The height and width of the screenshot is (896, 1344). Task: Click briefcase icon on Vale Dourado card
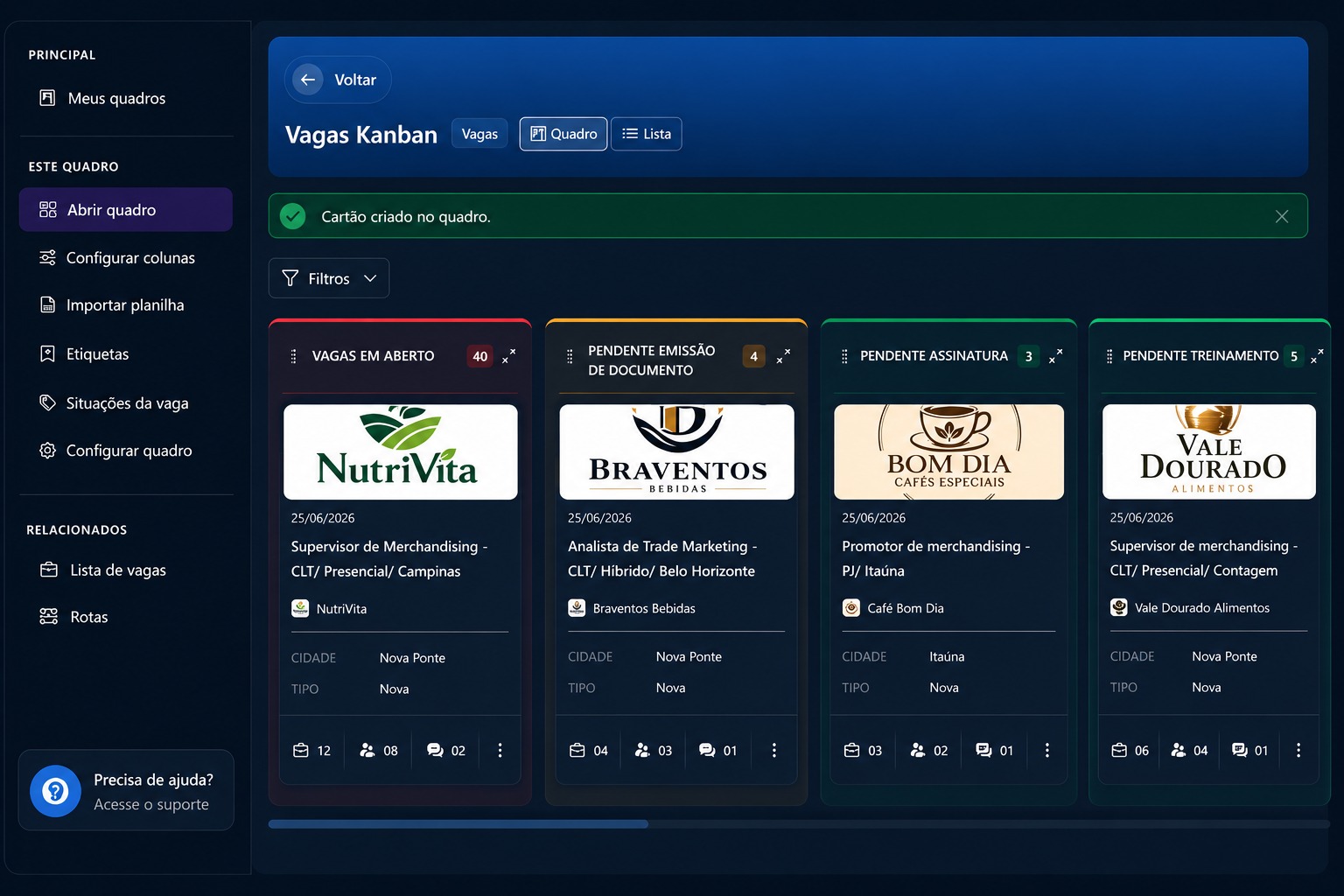(x=1119, y=750)
